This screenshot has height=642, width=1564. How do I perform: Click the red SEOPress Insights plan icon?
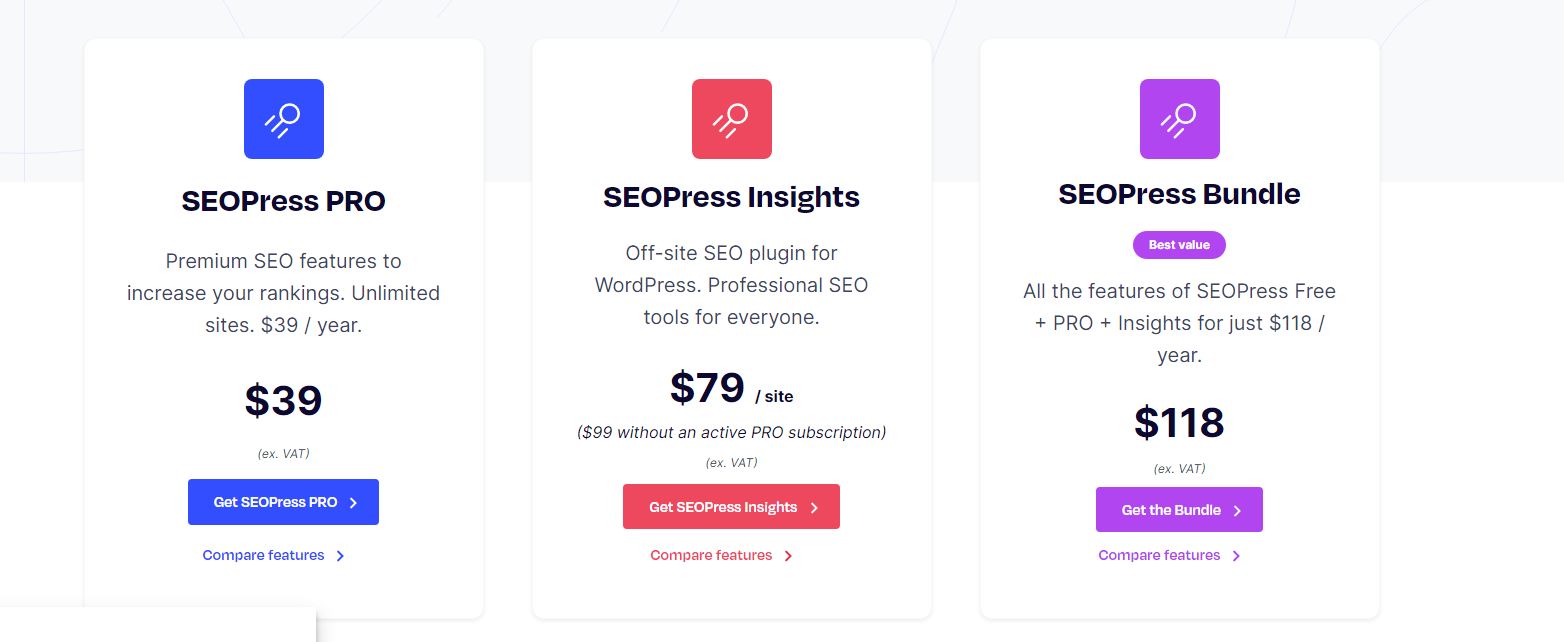coord(732,119)
